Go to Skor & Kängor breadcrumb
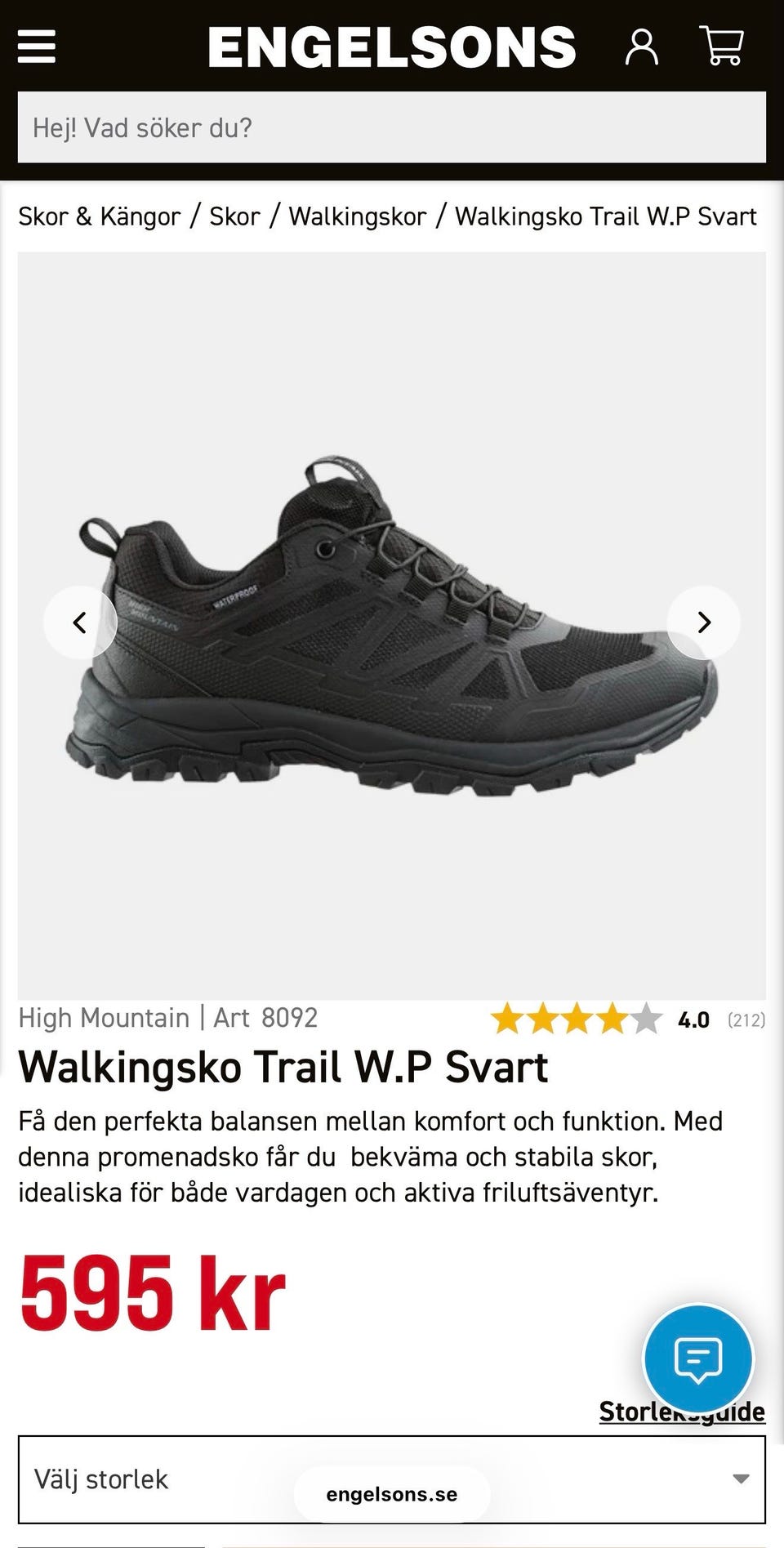 (x=100, y=216)
